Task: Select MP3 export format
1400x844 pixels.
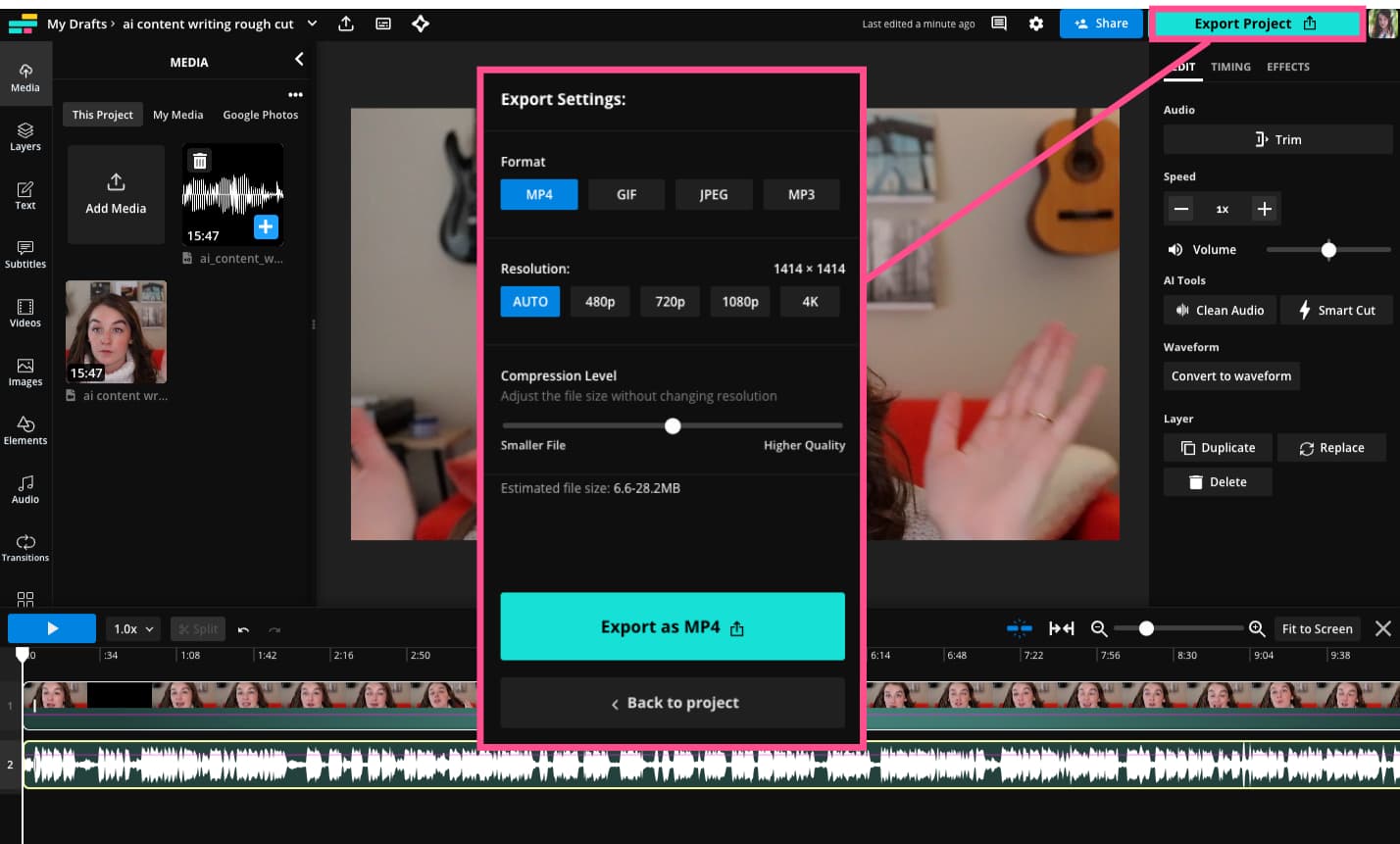Action: click(801, 194)
